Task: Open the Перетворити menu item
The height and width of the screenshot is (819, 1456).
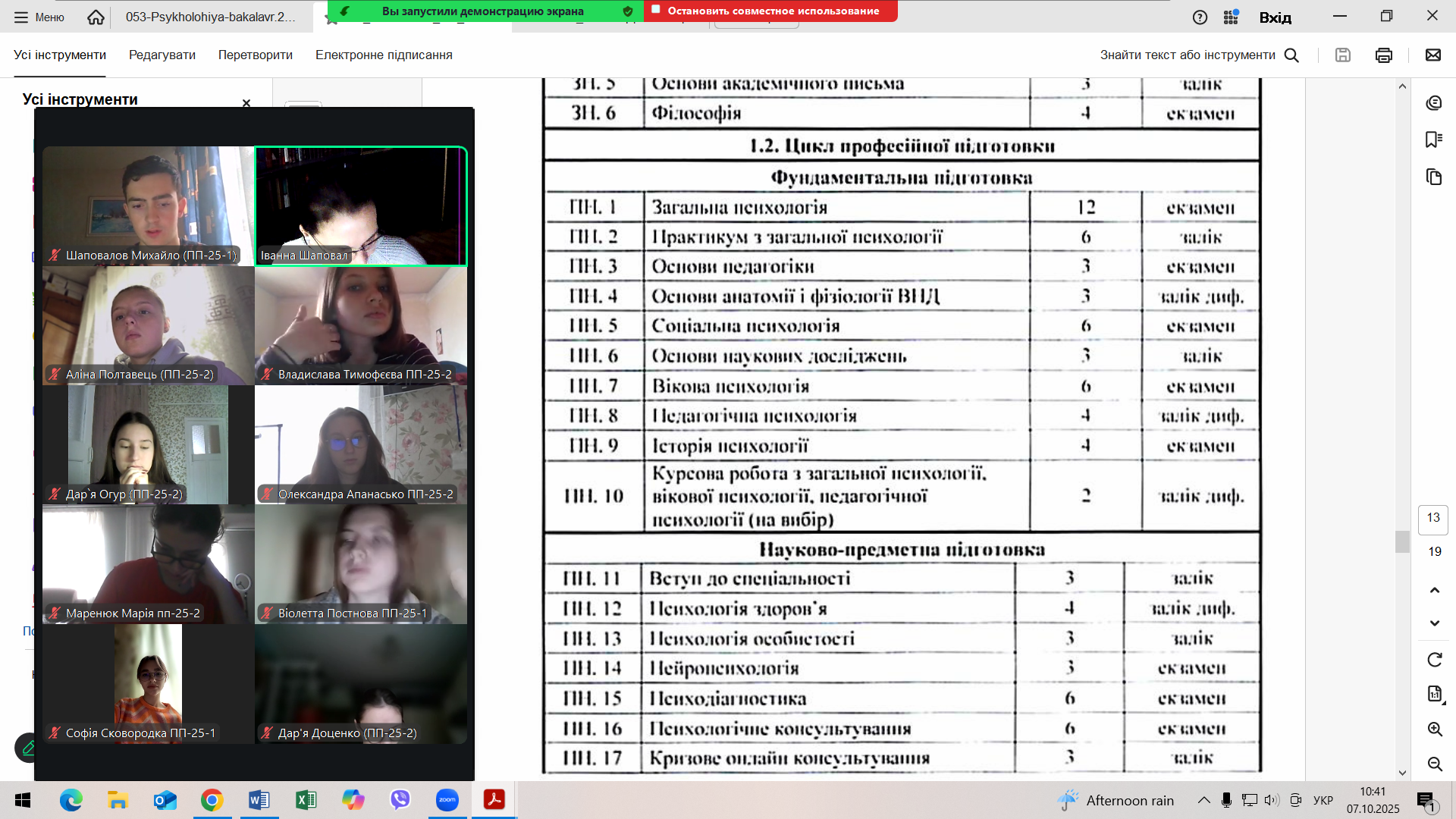Action: [256, 55]
